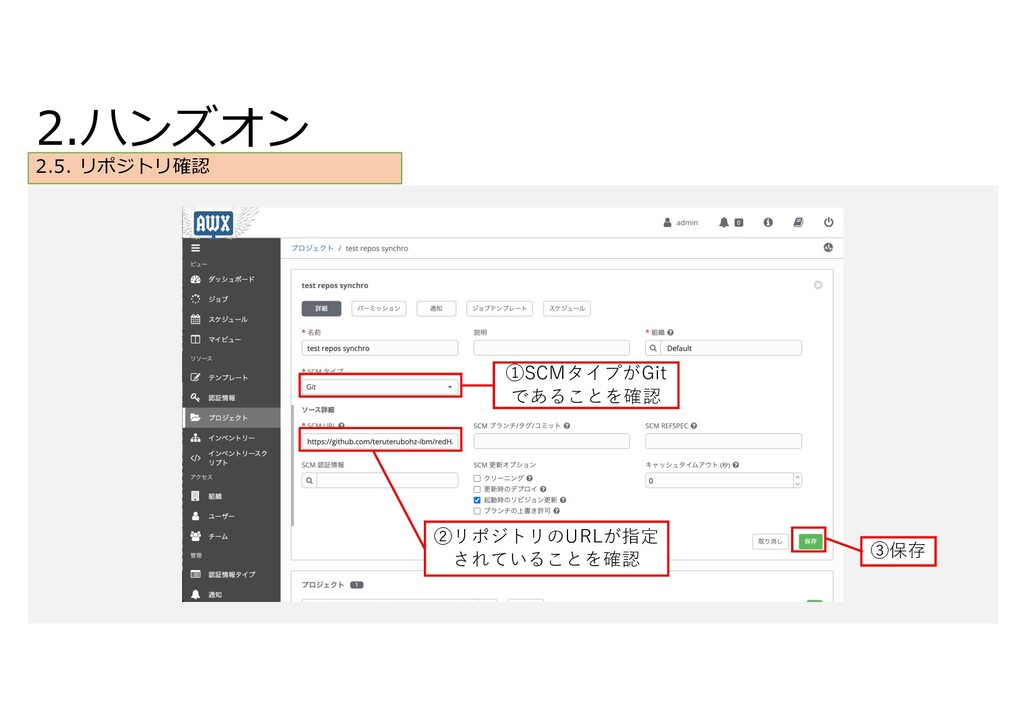This screenshot has height=724, width=1024.
Task: Switch to the 詳細 tab
Action: [x=321, y=308]
